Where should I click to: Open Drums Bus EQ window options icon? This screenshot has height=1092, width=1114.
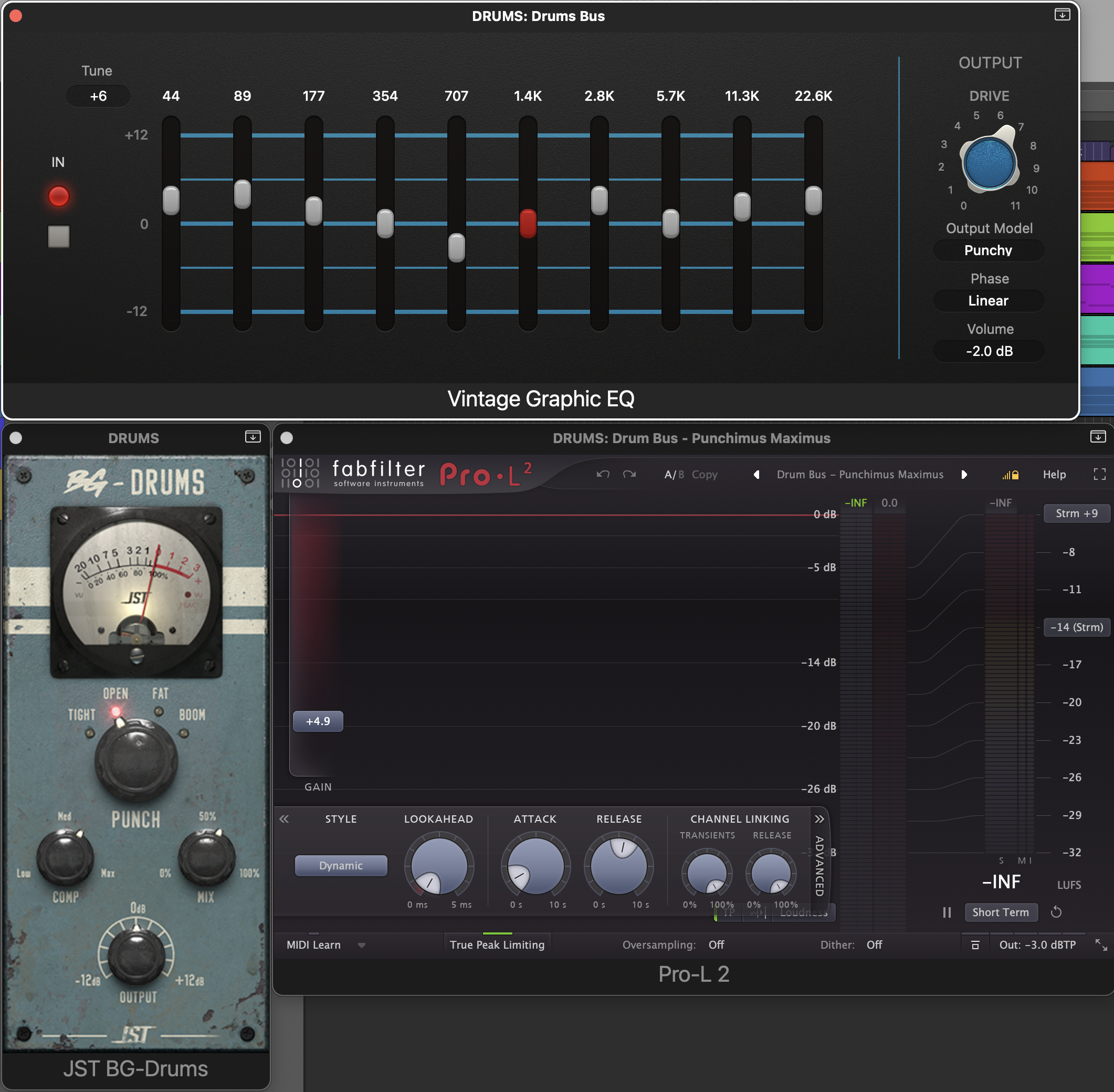coord(1062,15)
